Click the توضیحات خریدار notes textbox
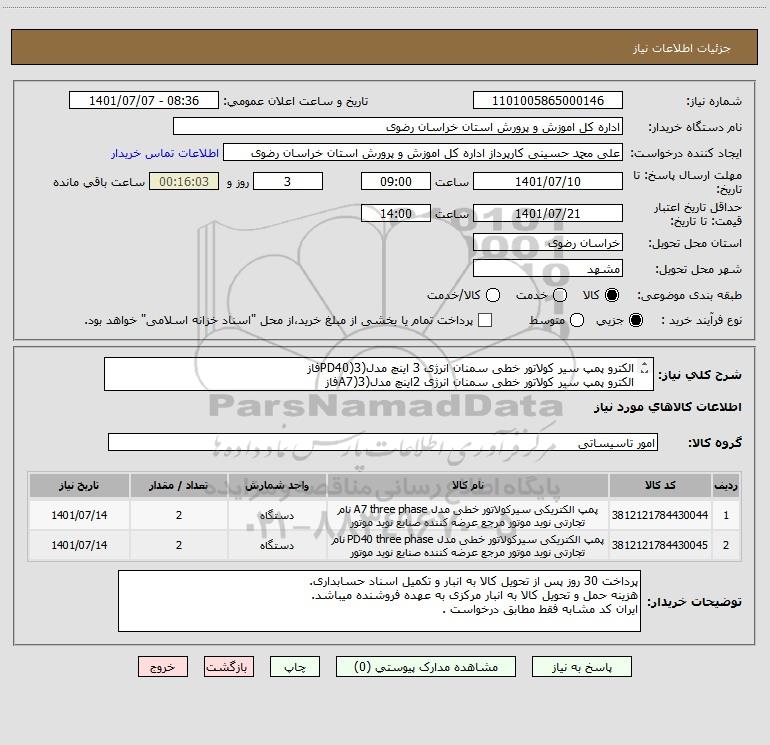 click(379, 601)
